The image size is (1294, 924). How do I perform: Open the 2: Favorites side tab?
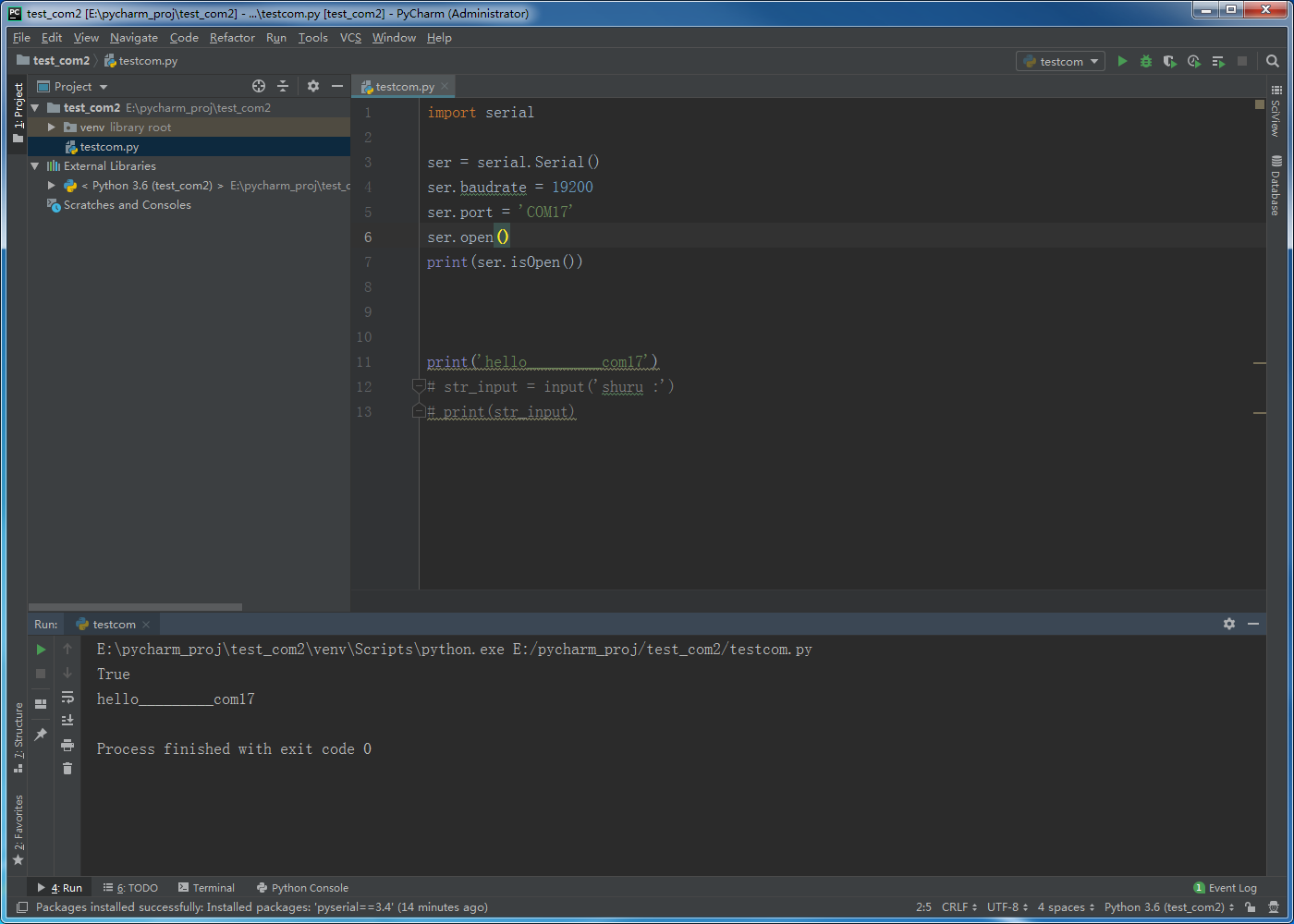tap(18, 830)
